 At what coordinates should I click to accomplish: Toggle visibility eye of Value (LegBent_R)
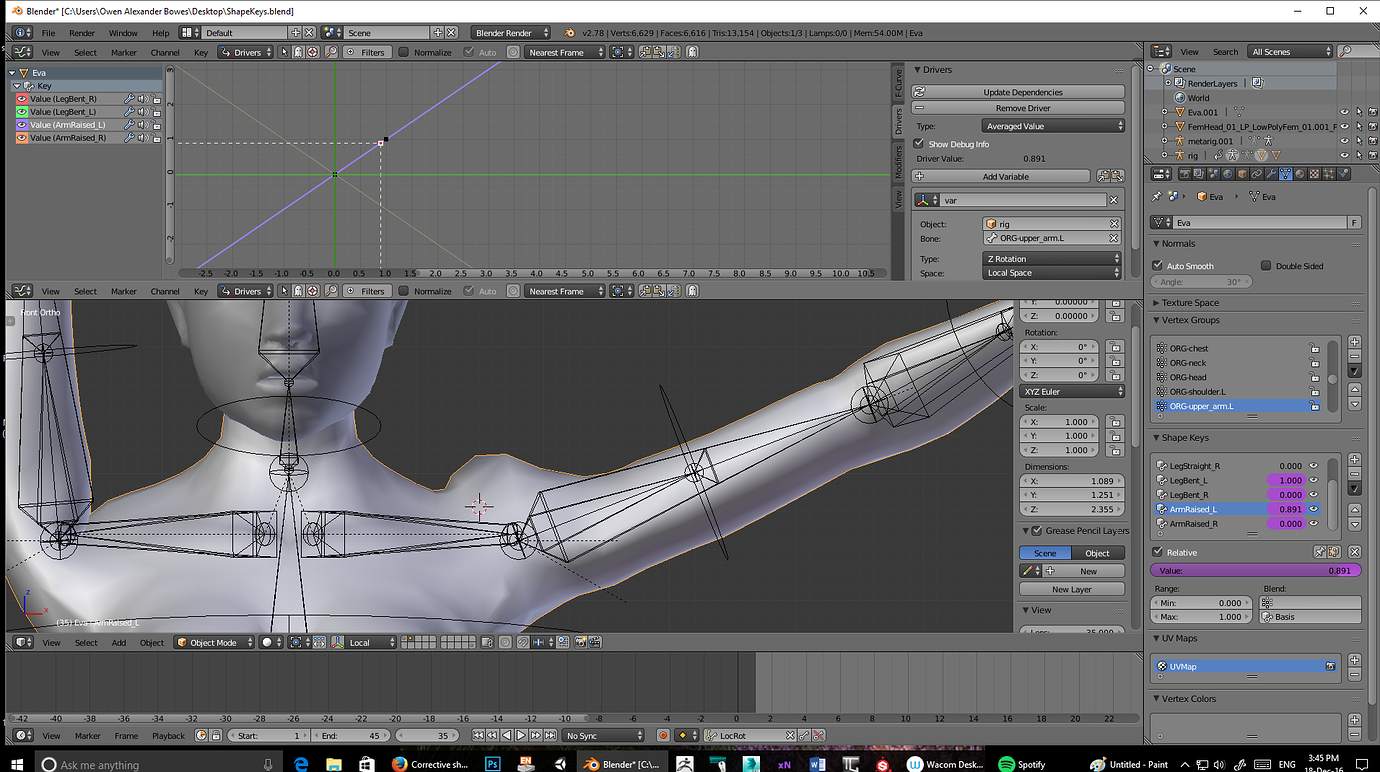click(22, 99)
